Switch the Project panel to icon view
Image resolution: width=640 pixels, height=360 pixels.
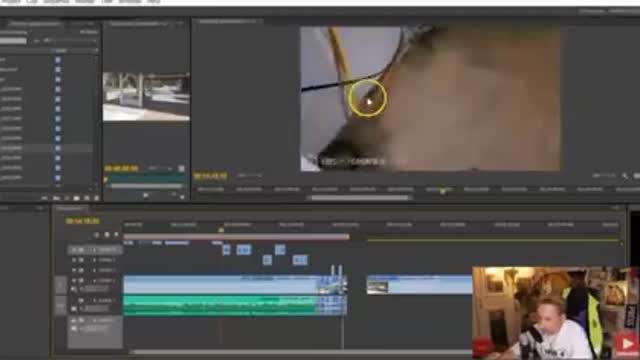click(56, 198)
